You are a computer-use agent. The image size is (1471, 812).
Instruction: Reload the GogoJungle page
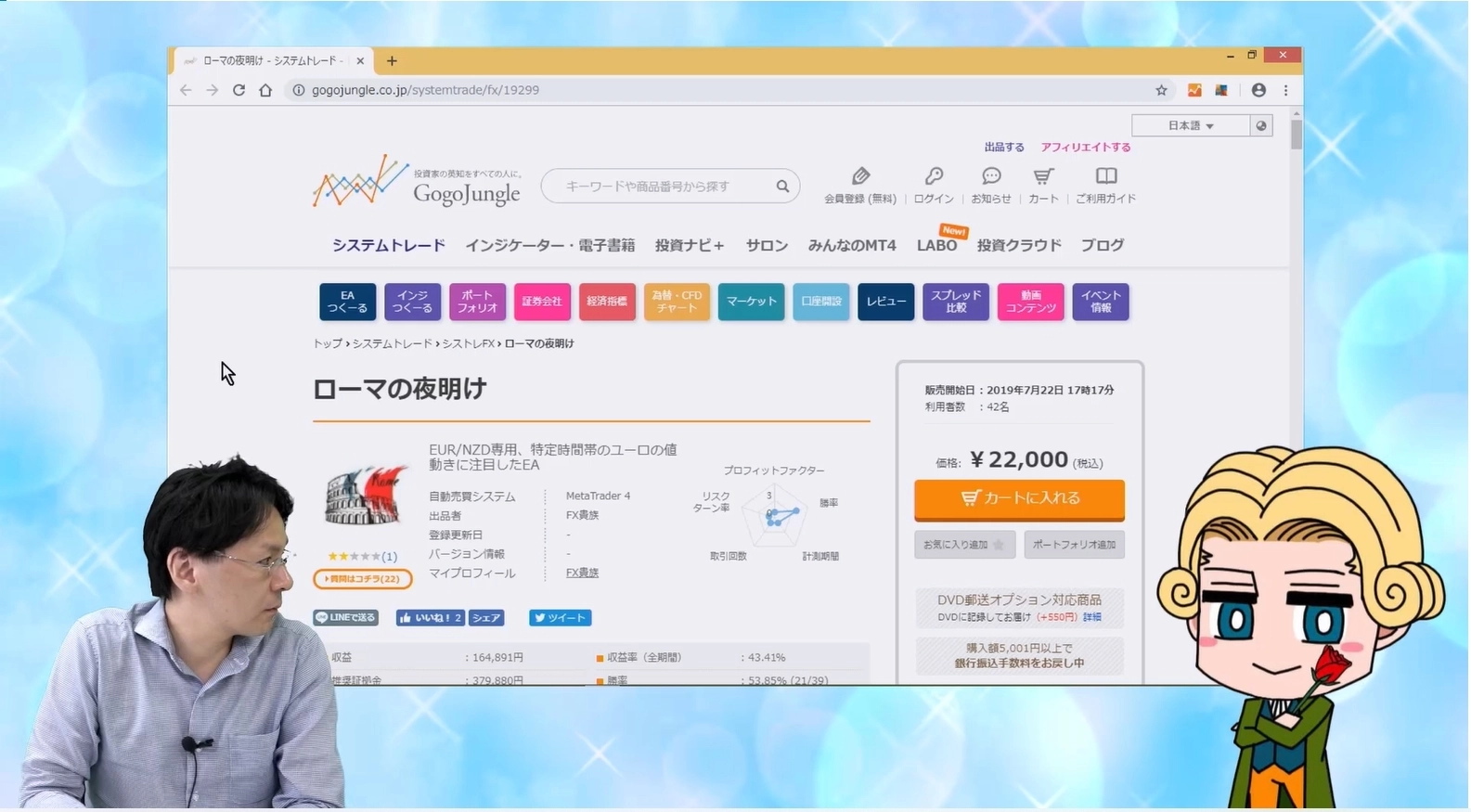point(239,90)
